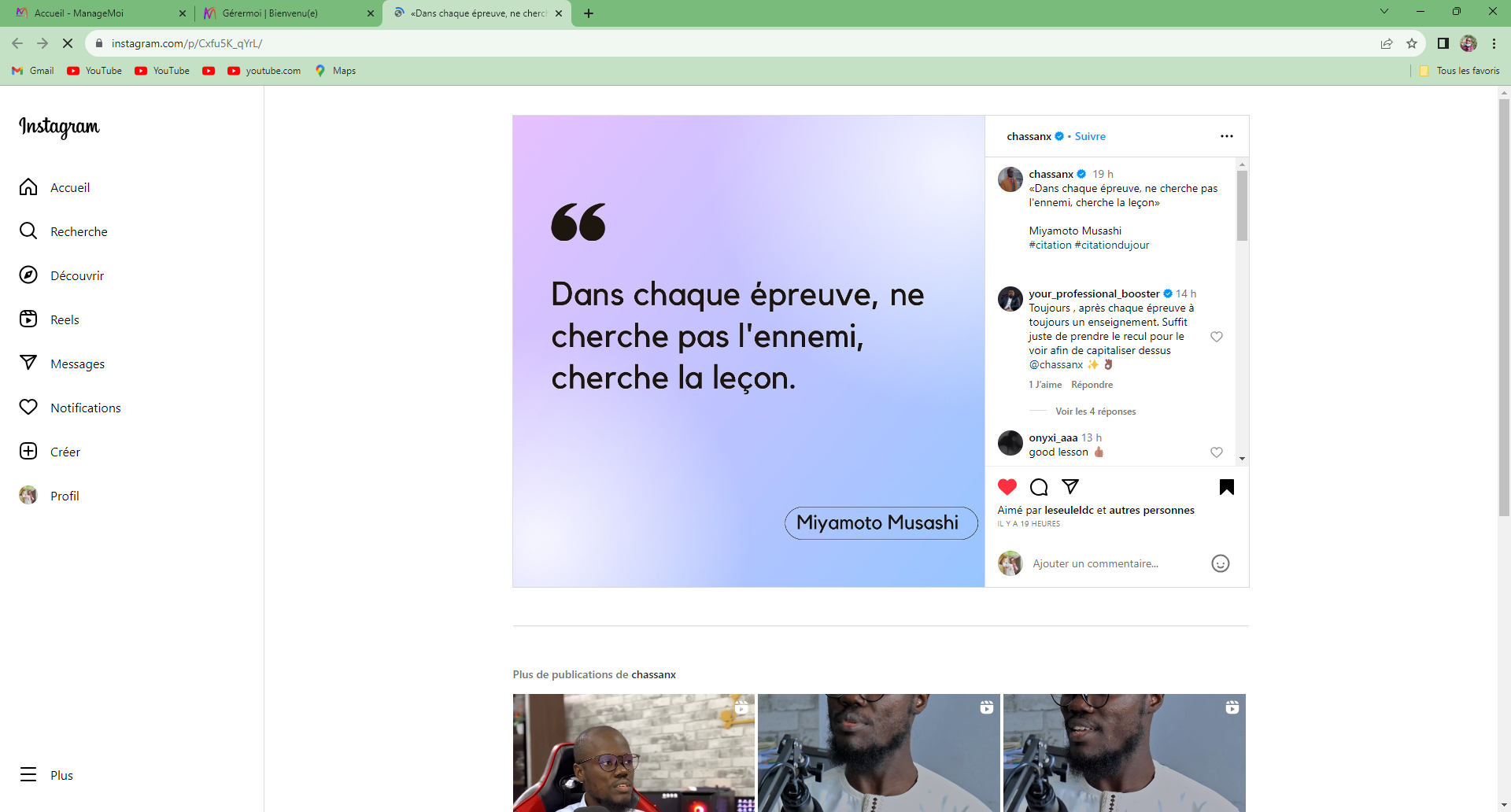The height and width of the screenshot is (812, 1511).
Task: Open emoji picker in comment field
Action: point(1220,563)
